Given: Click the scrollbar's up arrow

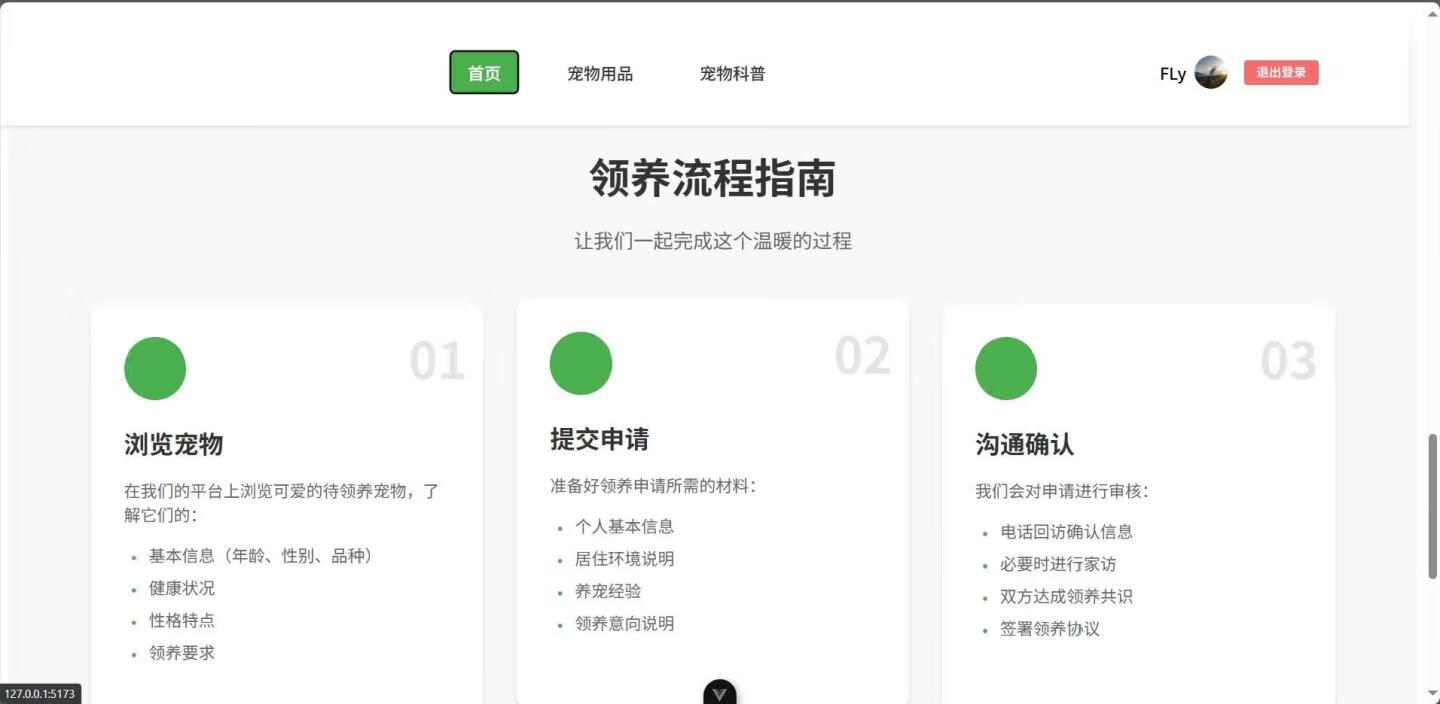Looking at the screenshot, I should pyautogui.click(x=1432, y=12).
